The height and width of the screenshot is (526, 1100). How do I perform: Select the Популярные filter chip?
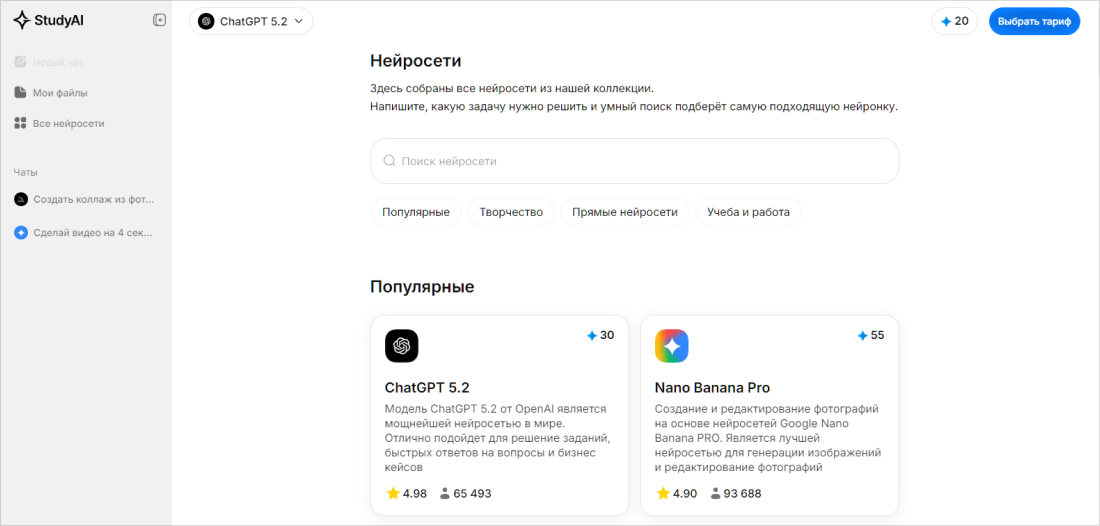click(416, 212)
